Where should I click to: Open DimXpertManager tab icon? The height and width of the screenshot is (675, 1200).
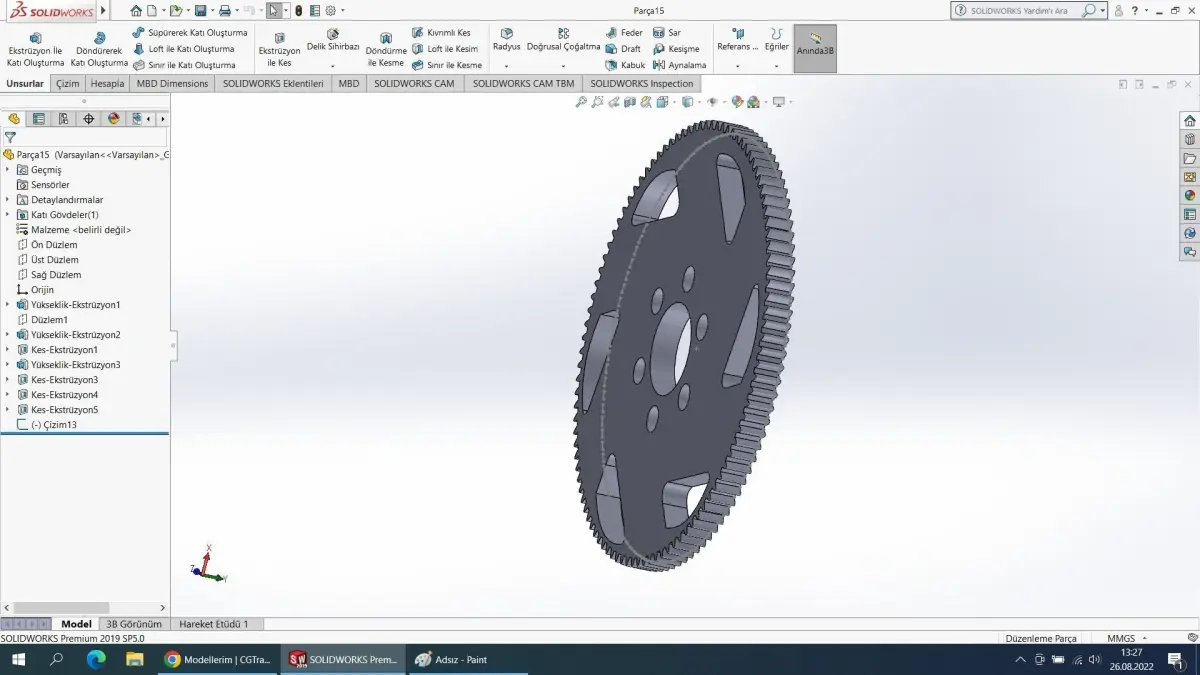coord(89,118)
